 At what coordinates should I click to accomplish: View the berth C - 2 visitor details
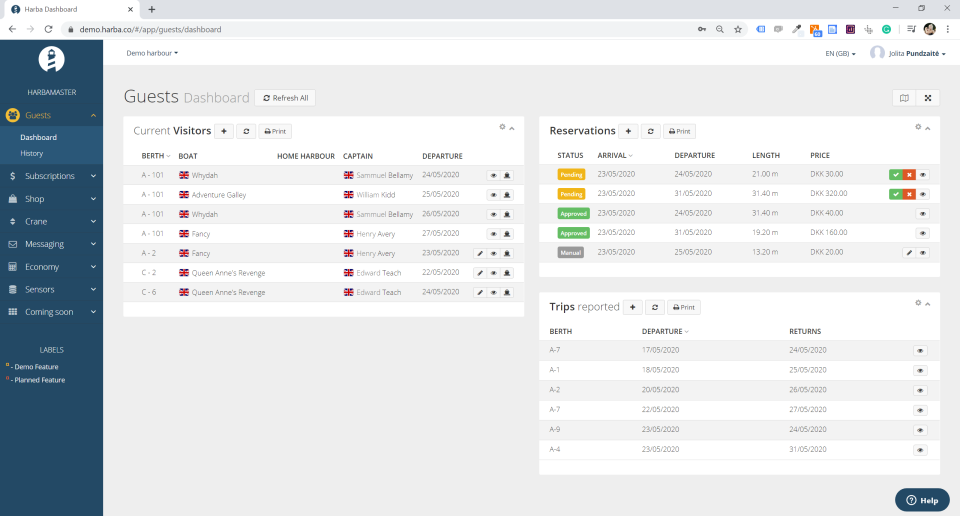[493, 273]
